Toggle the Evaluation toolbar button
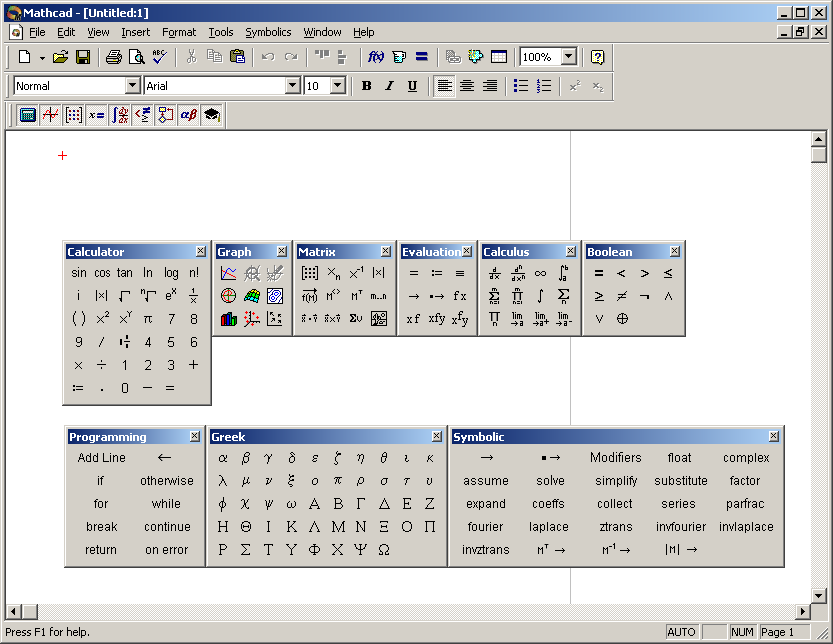Viewport: 833px width, 644px height. pyautogui.click(x=97, y=115)
